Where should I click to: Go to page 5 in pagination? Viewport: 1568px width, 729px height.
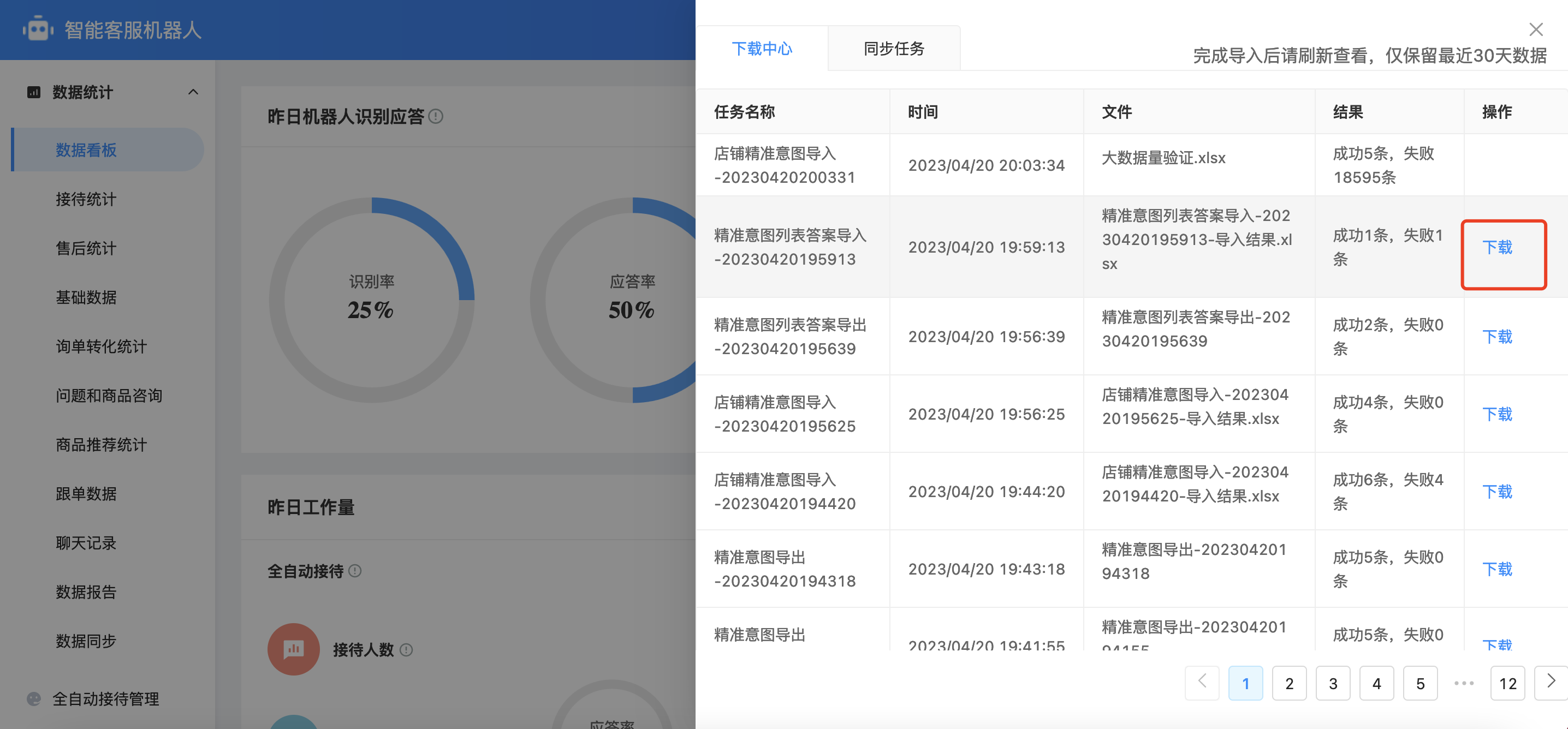pyautogui.click(x=1420, y=683)
